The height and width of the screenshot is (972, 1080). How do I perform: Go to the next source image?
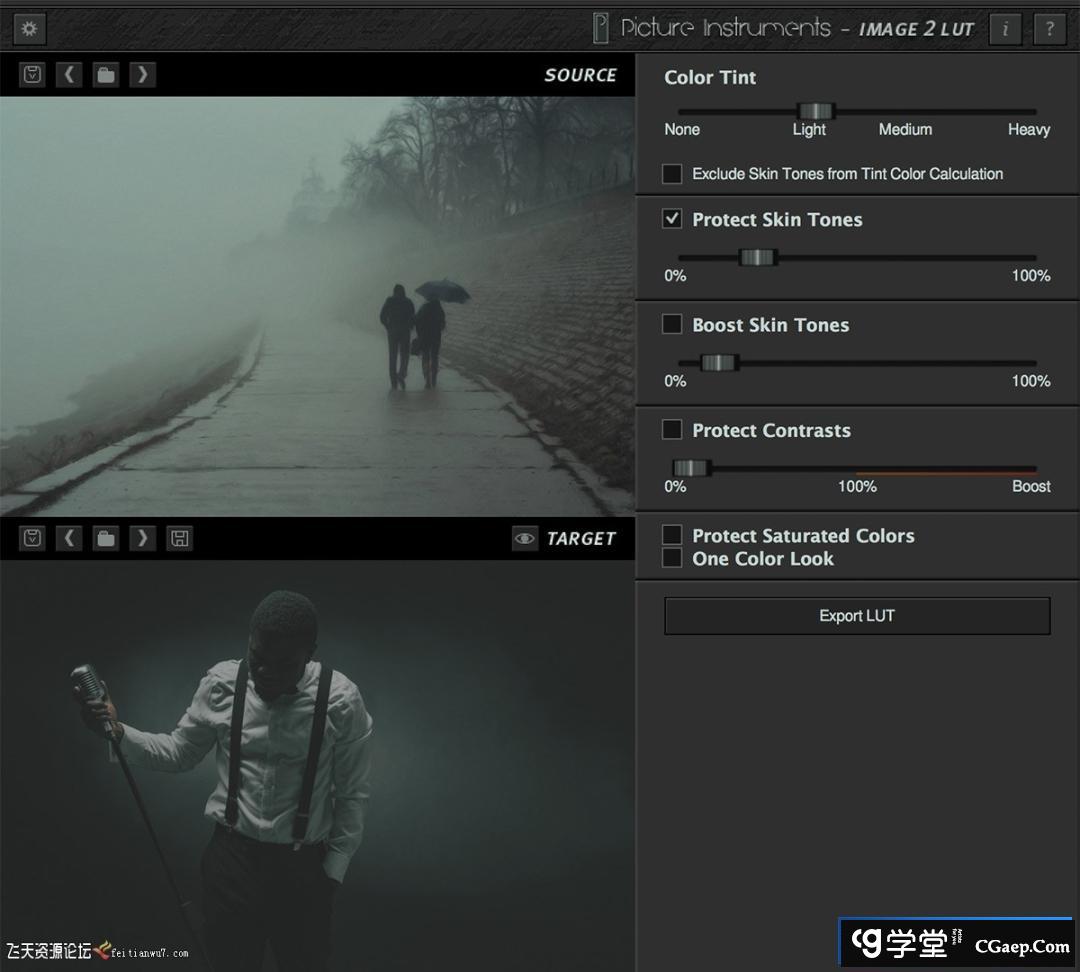(x=142, y=75)
